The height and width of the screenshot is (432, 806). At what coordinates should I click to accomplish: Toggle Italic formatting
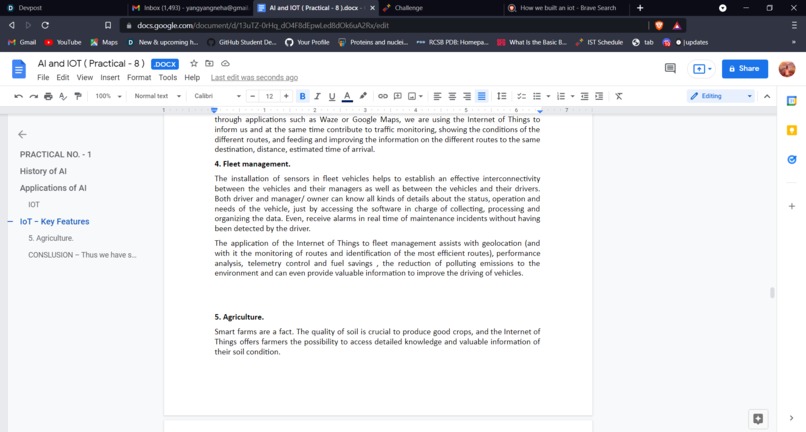point(317,96)
